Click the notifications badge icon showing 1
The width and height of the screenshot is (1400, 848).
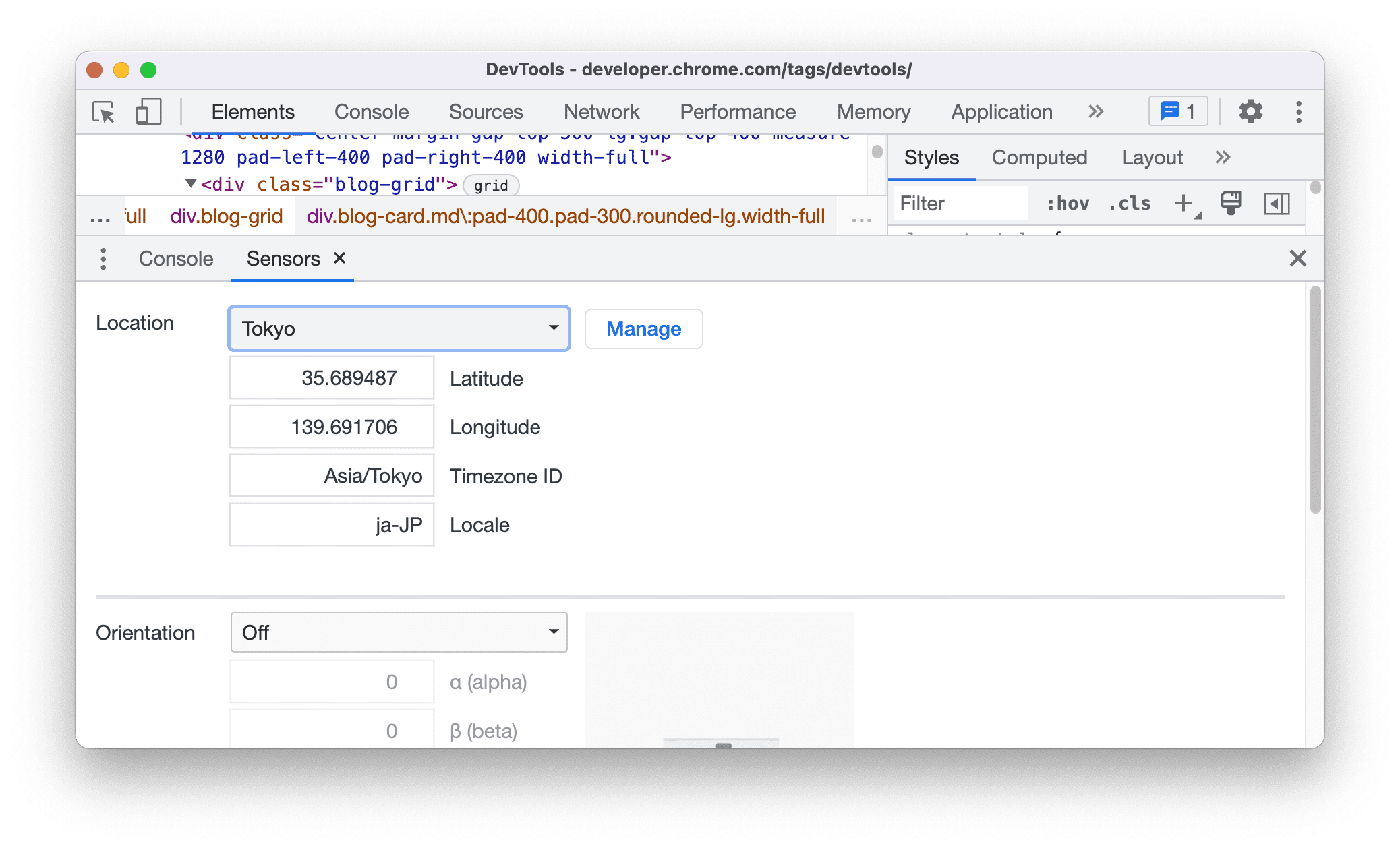[1179, 111]
